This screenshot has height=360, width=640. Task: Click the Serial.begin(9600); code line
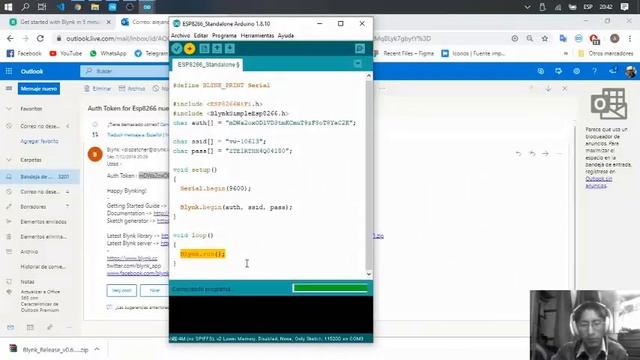click(x=216, y=188)
